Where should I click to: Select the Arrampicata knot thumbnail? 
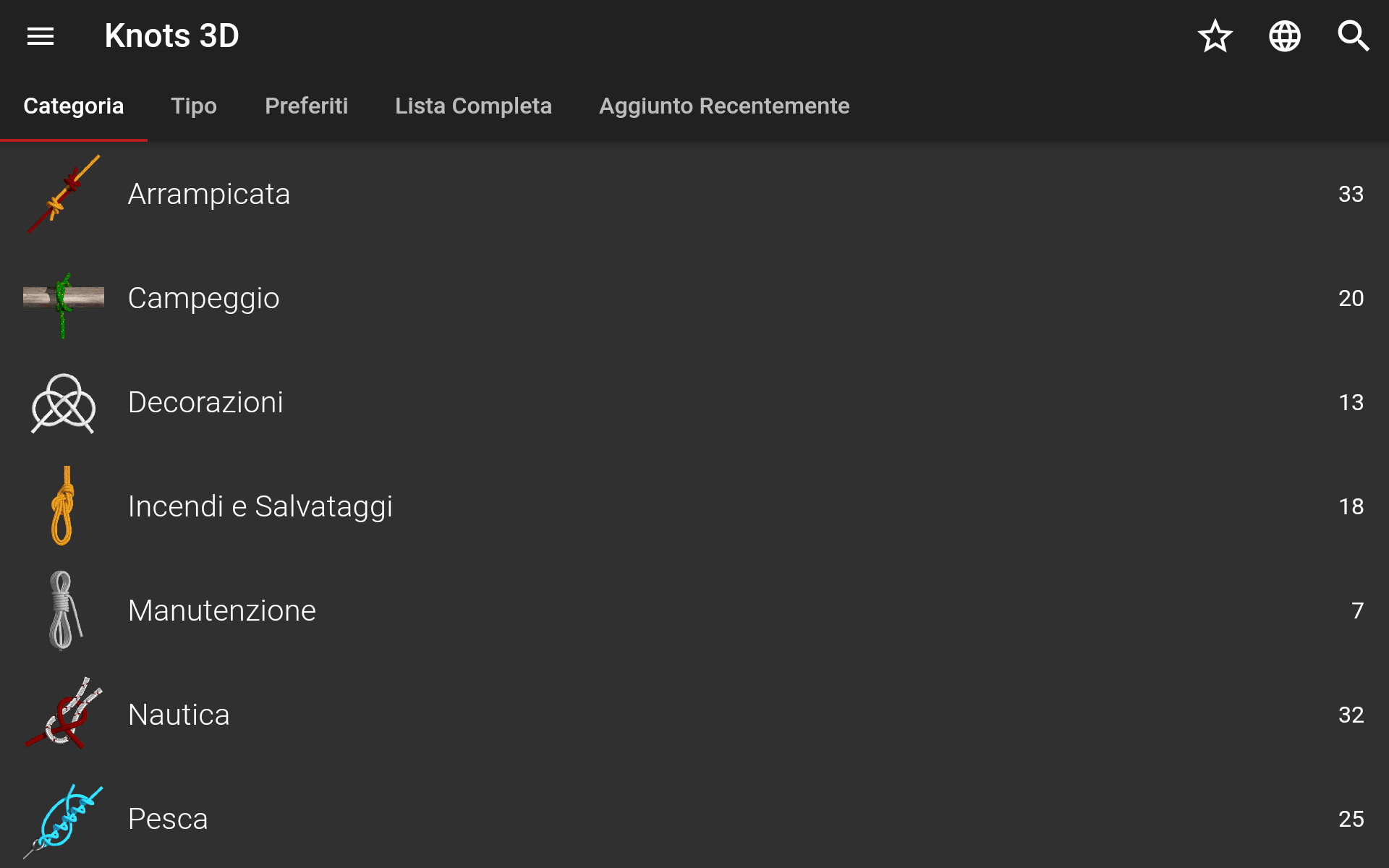pyautogui.click(x=64, y=194)
